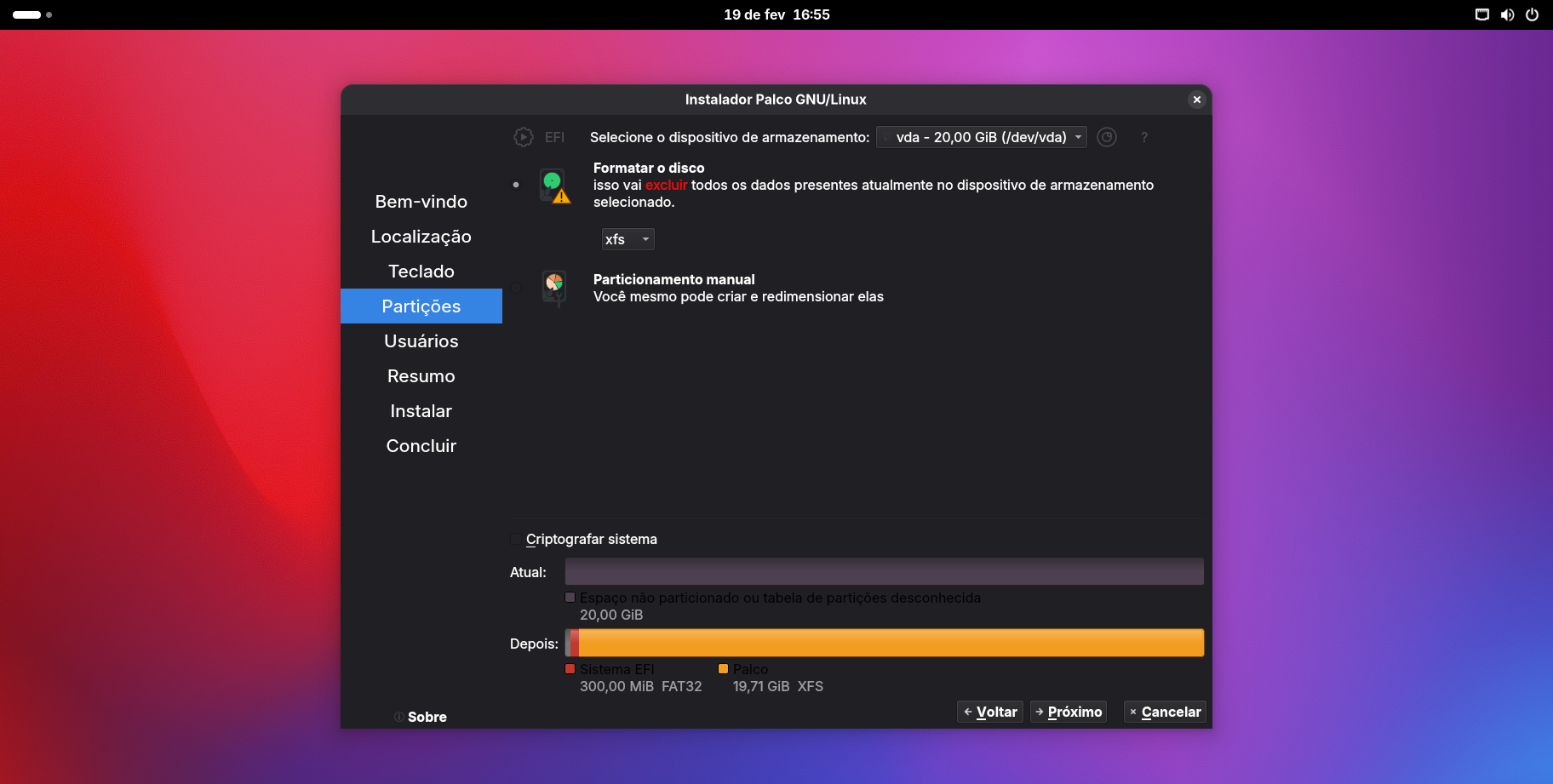Click the circular refresh icon beside the device selector

(1106, 137)
